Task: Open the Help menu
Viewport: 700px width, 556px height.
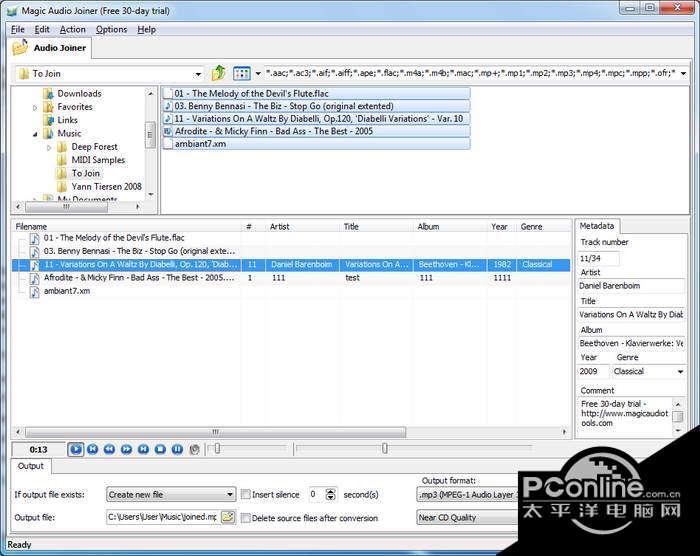Action: tap(146, 29)
